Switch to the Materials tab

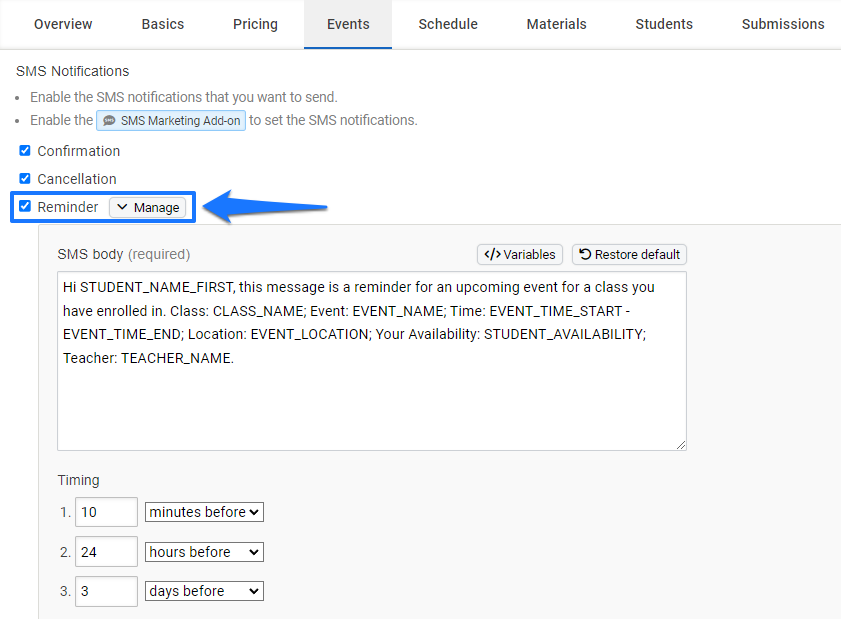point(556,24)
